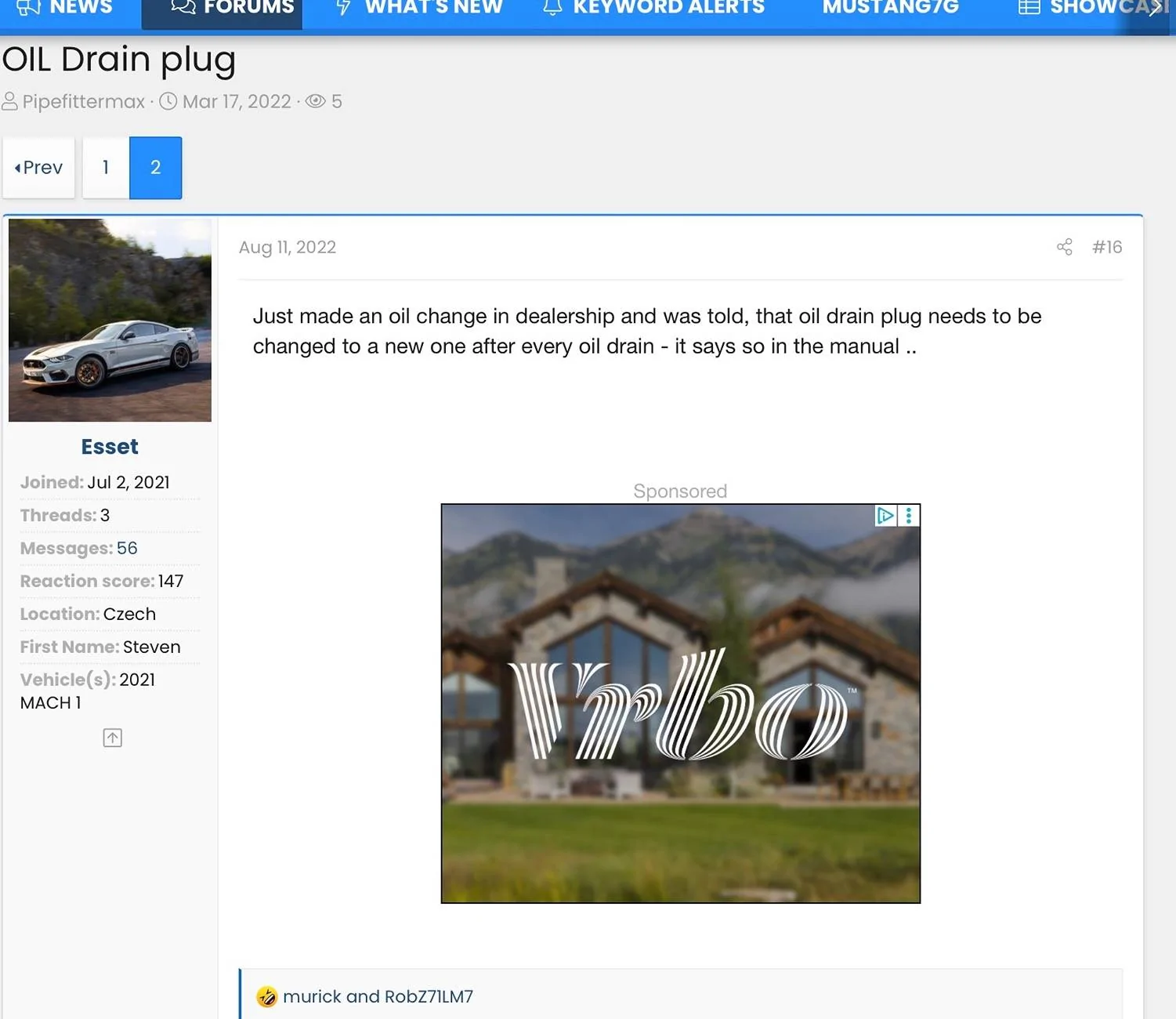Click the 'Location: Czech' text

tap(88, 614)
